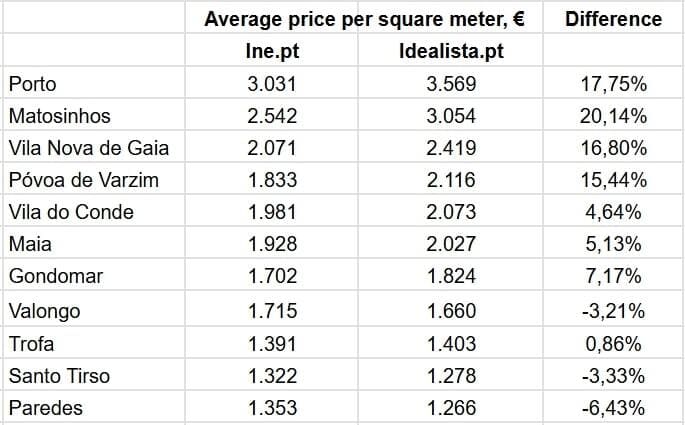Click the Difference column header

point(613,19)
